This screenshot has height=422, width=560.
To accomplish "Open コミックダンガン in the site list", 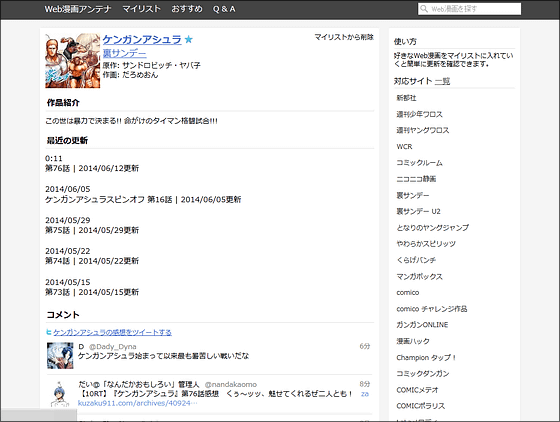I will click(x=423, y=373).
